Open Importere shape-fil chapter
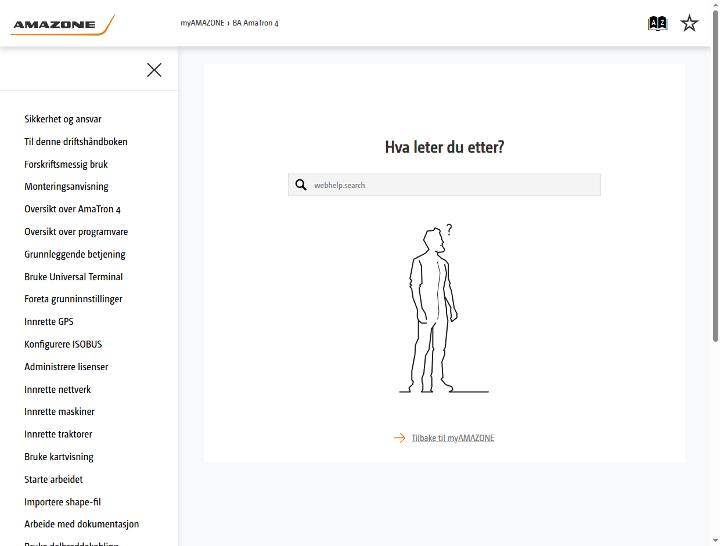 (62, 501)
